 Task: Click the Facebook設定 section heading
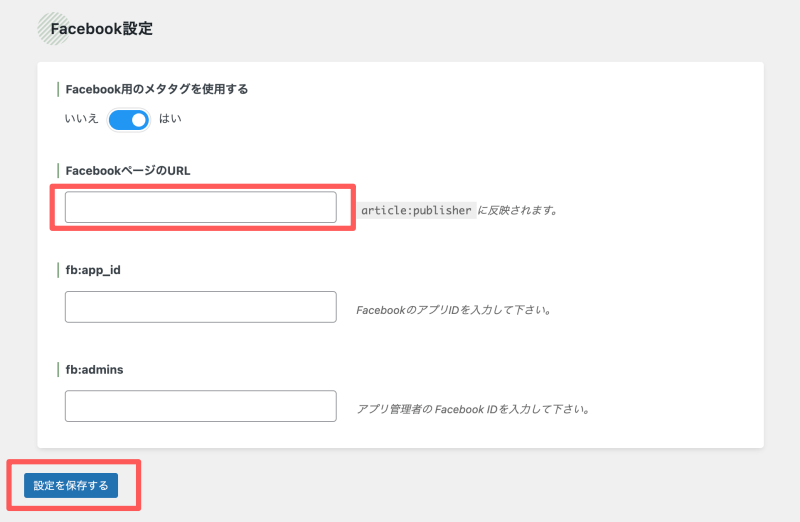[x=102, y=29]
